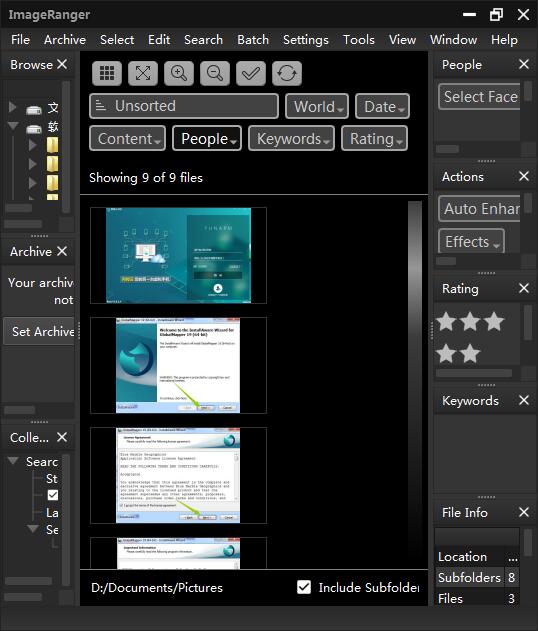
Task: Open the Unsorted sort dropdown
Action: (x=184, y=106)
